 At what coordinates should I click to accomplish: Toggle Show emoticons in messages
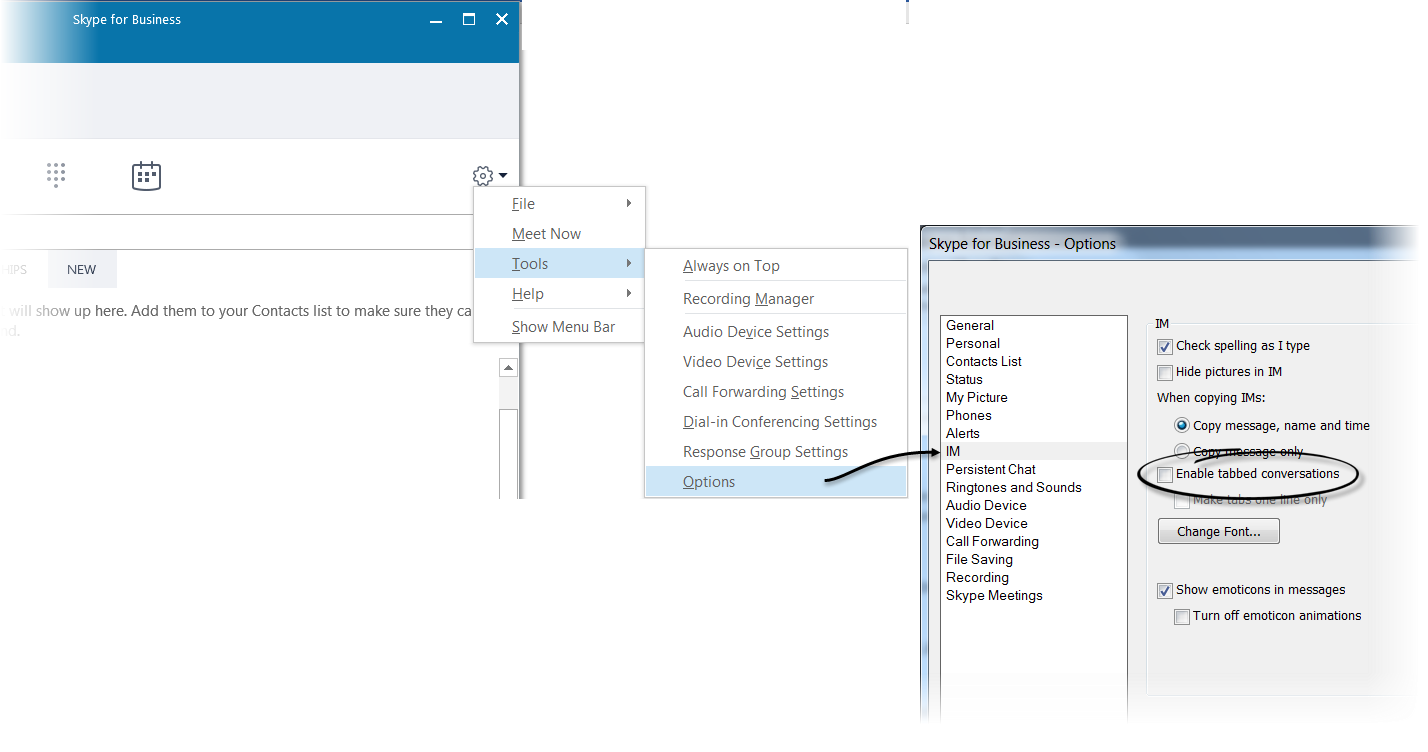1164,590
